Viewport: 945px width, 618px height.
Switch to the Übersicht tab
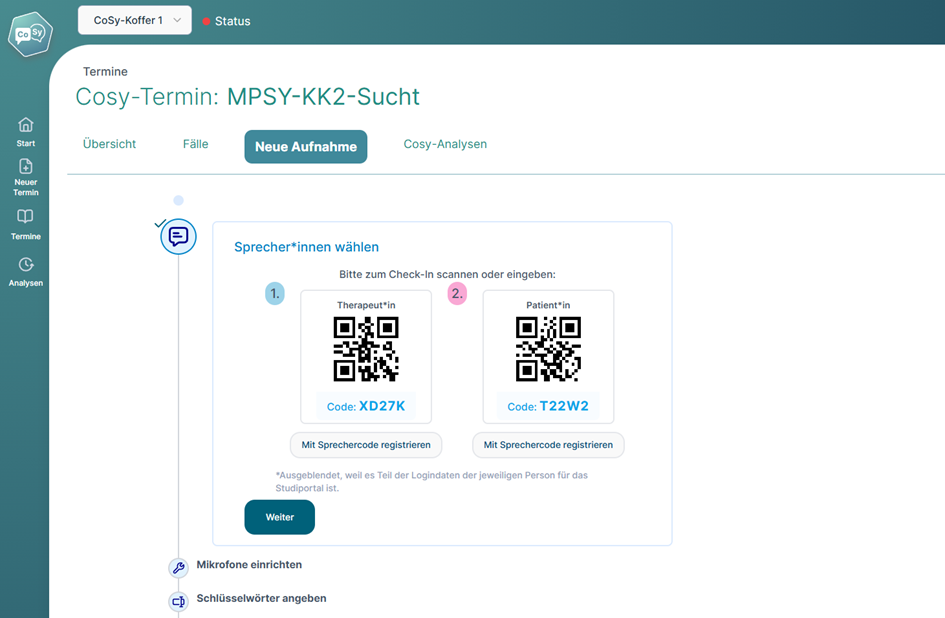click(x=109, y=143)
